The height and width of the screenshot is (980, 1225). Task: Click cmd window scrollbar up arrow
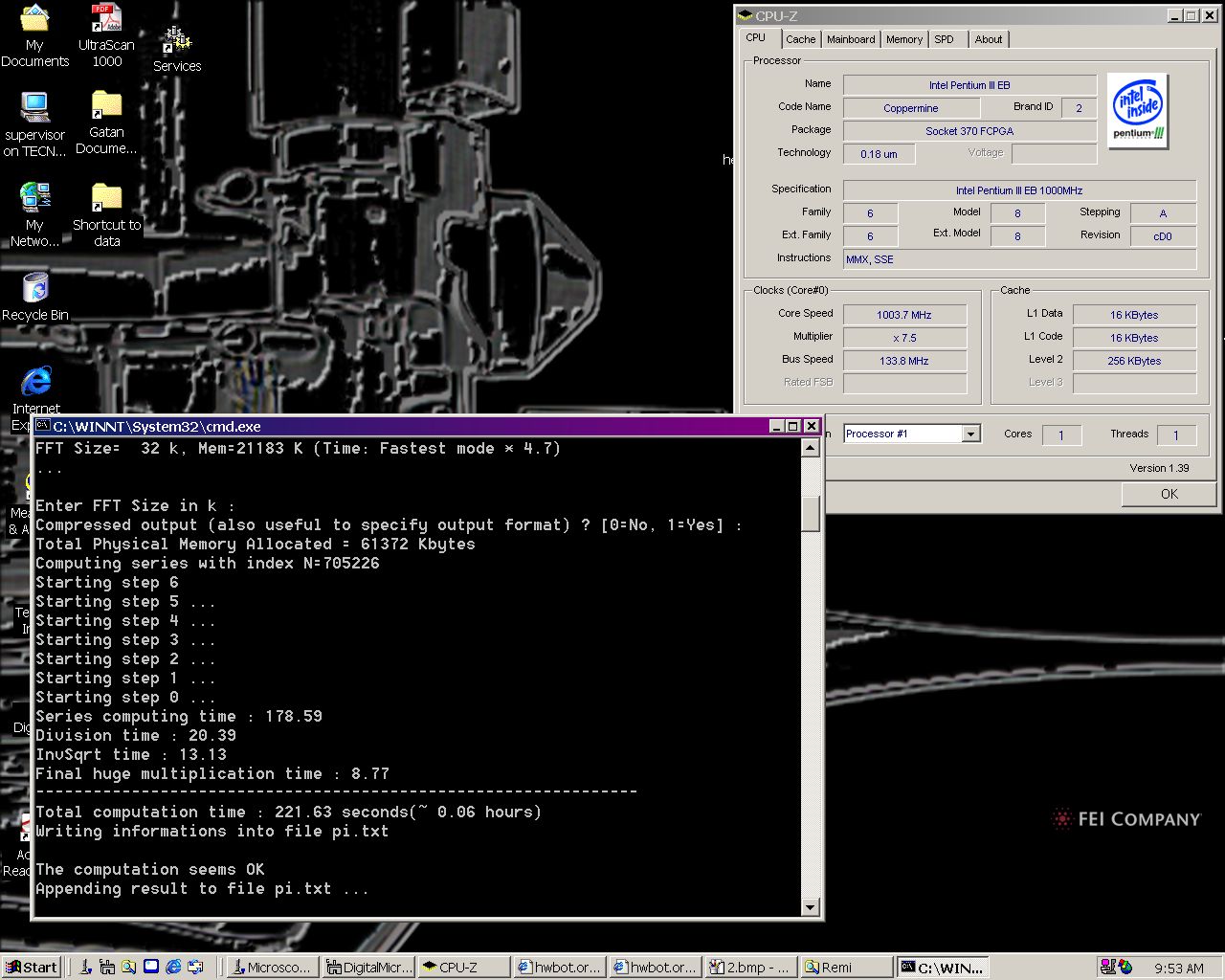811,447
